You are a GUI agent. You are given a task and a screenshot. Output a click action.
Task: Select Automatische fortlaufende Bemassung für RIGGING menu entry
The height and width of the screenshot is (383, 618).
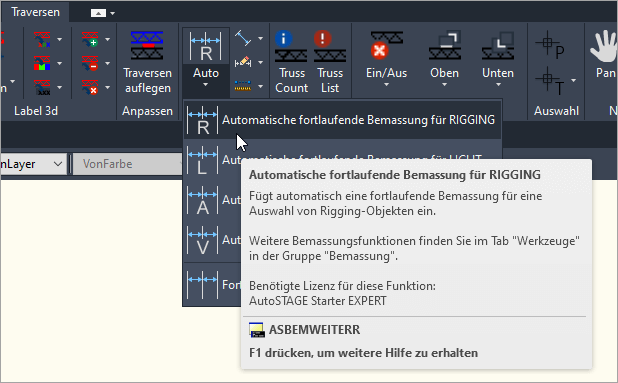pyautogui.click(x=342, y=119)
